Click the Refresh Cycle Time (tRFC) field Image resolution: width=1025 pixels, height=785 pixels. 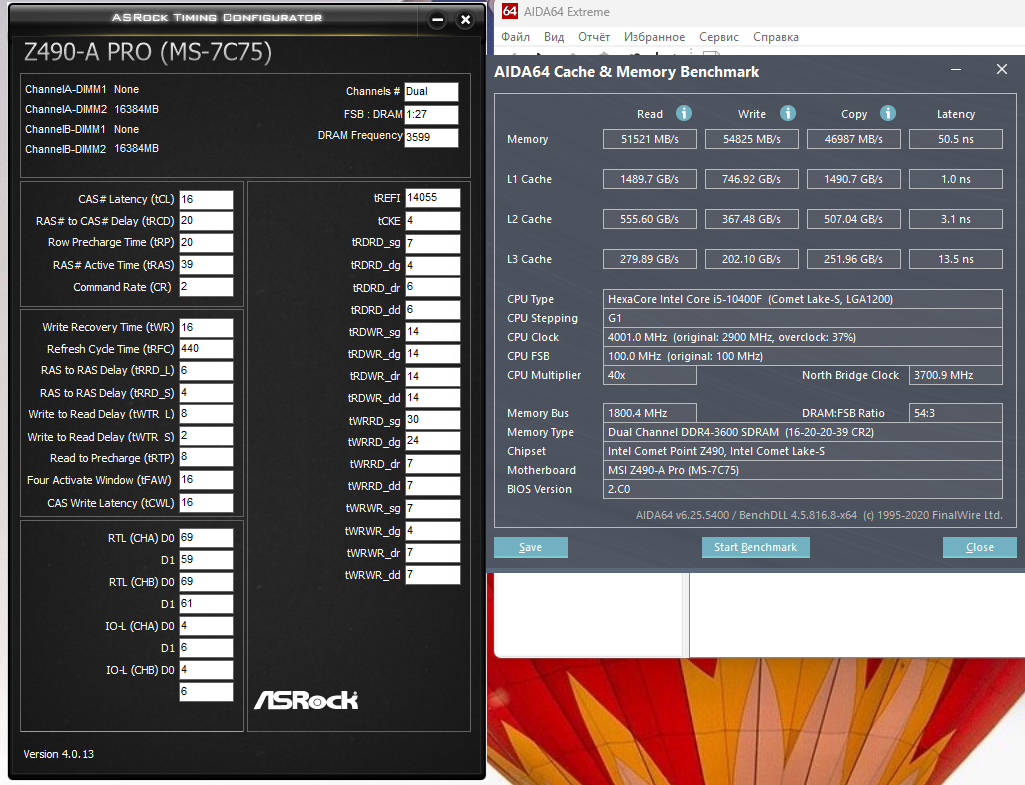(206, 349)
